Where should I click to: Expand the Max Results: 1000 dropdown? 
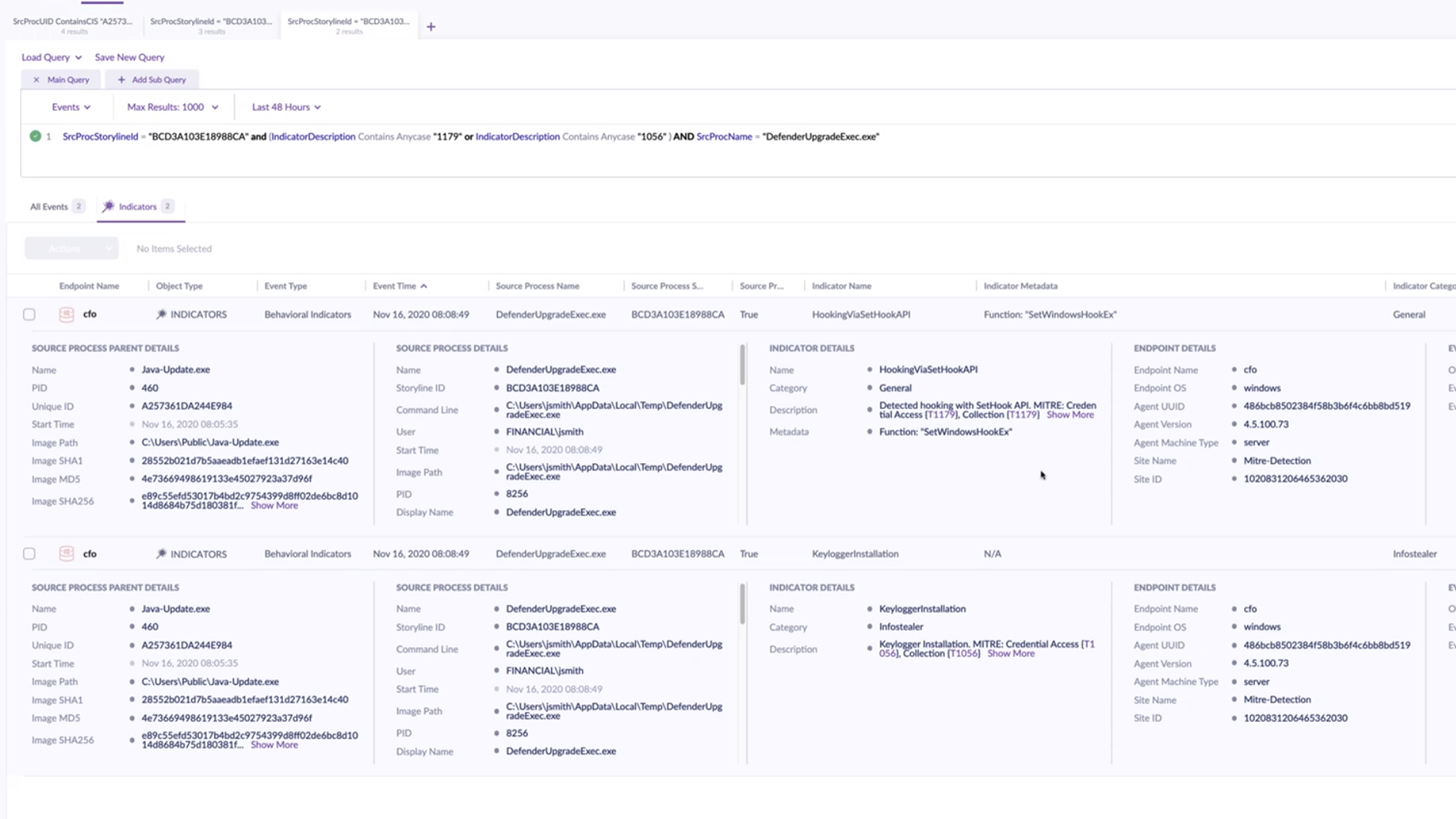pyautogui.click(x=172, y=107)
